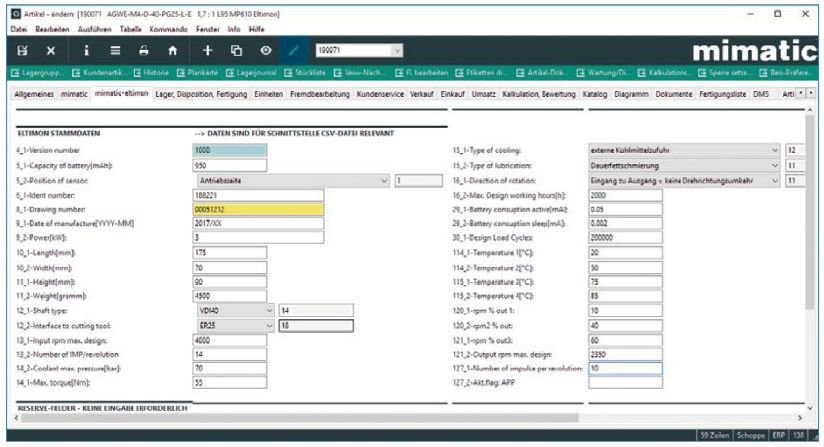824x447 pixels.
Task: Expand the Type of cooling dropdown
Action: pyautogui.click(x=775, y=150)
